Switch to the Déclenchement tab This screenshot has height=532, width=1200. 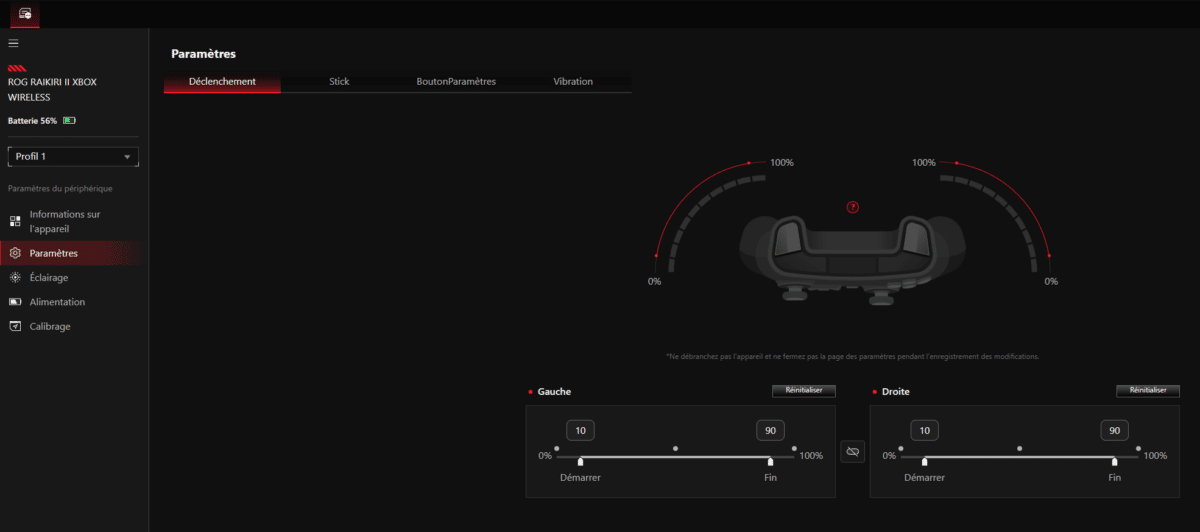(x=222, y=82)
